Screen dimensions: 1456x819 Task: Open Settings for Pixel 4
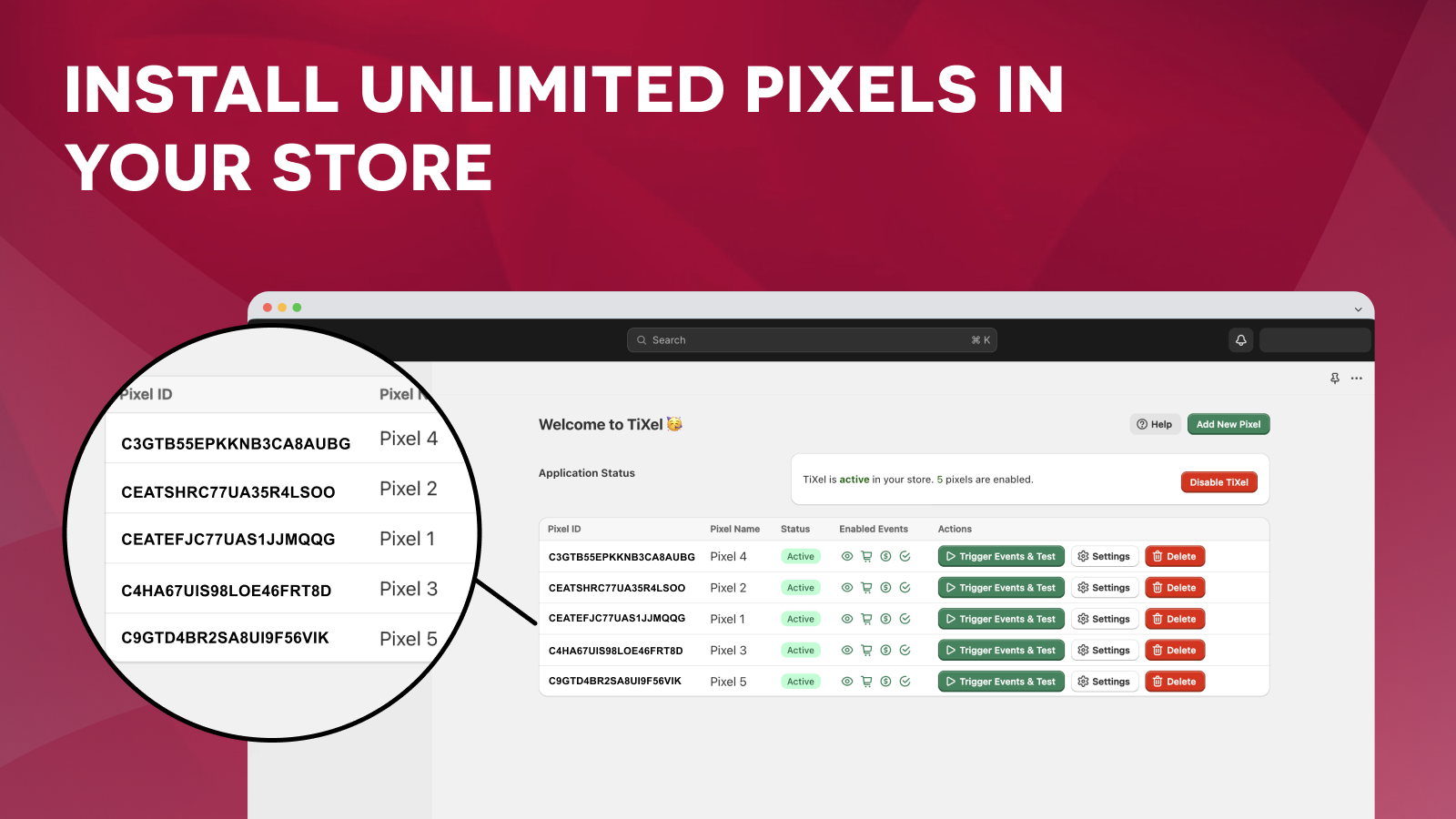pos(1104,556)
